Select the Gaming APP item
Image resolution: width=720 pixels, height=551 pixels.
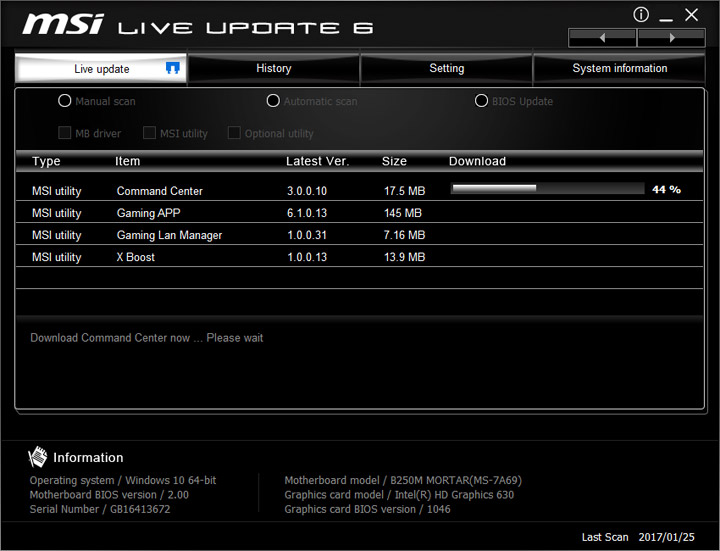click(x=149, y=213)
